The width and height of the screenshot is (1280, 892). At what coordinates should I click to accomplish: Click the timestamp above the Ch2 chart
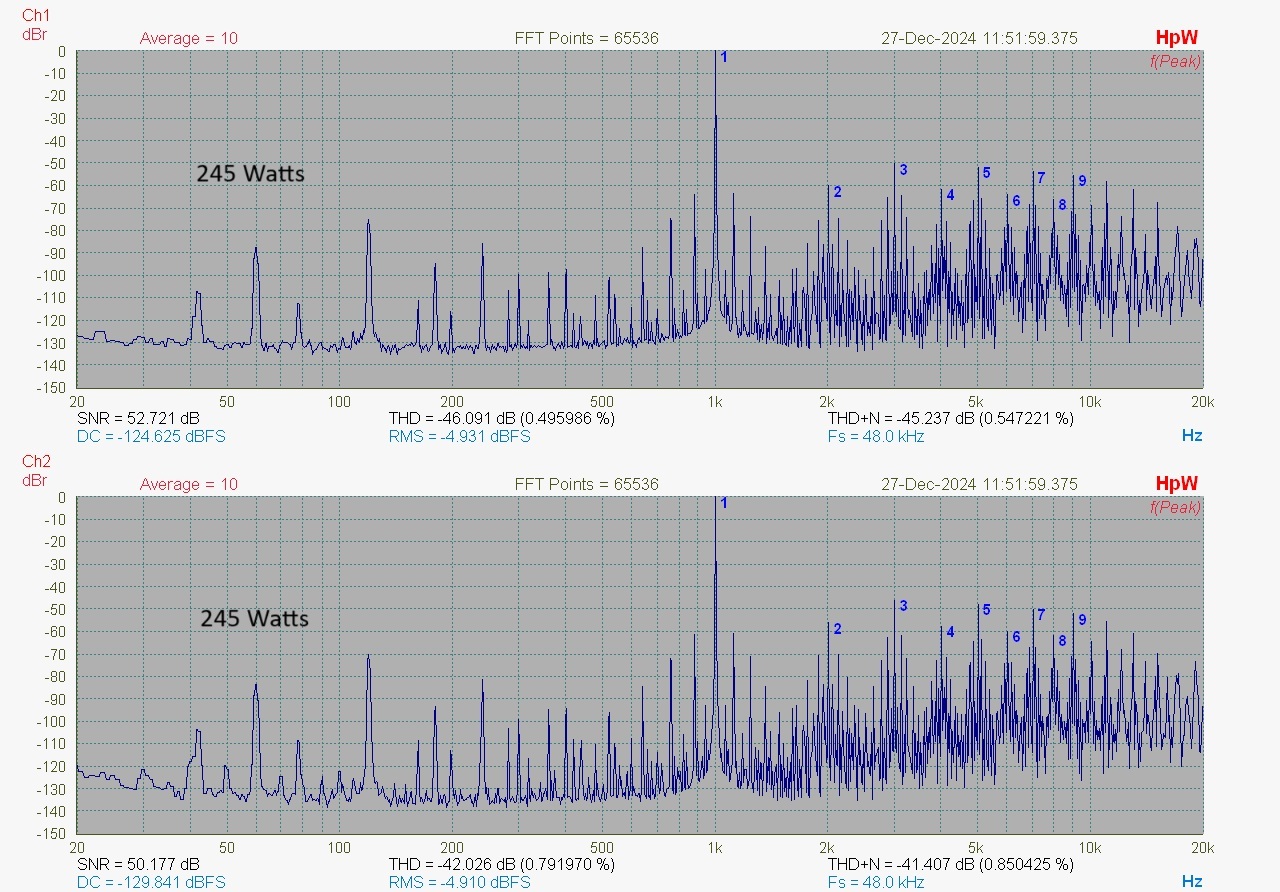click(x=979, y=484)
